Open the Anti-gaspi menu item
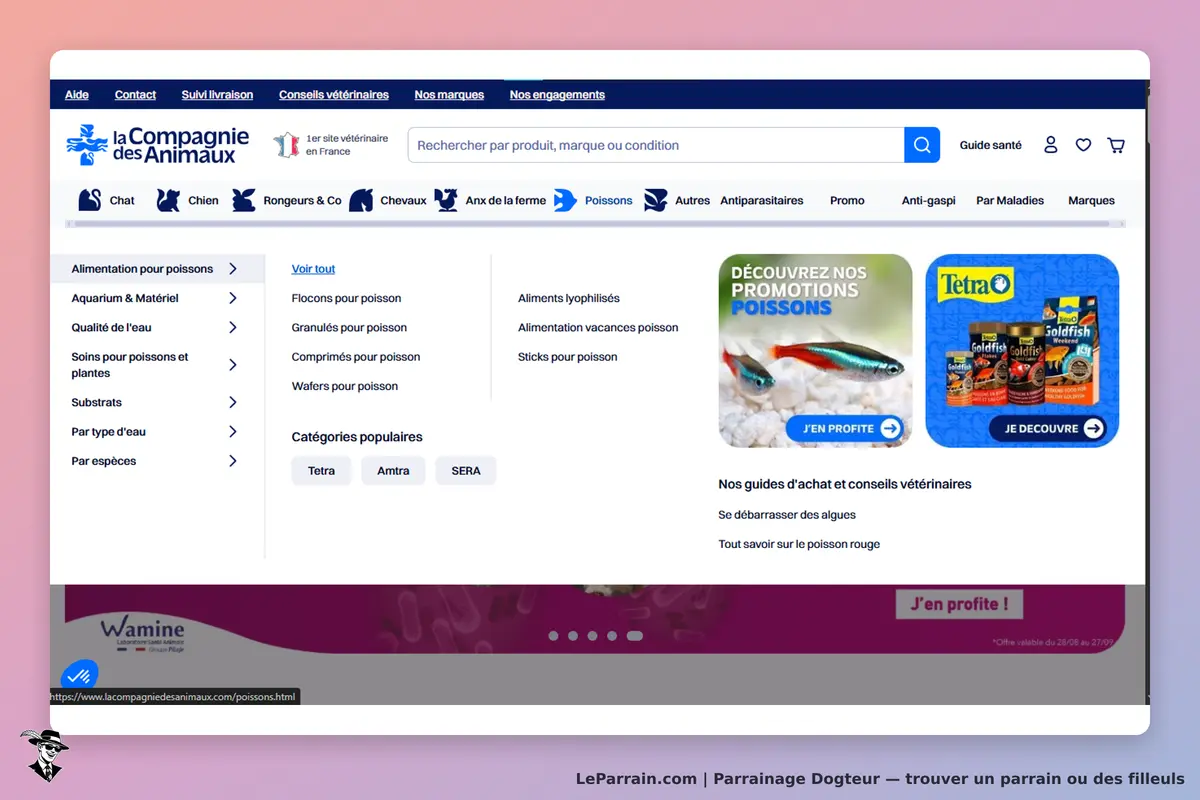The image size is (1200, 800). point(928,200)
